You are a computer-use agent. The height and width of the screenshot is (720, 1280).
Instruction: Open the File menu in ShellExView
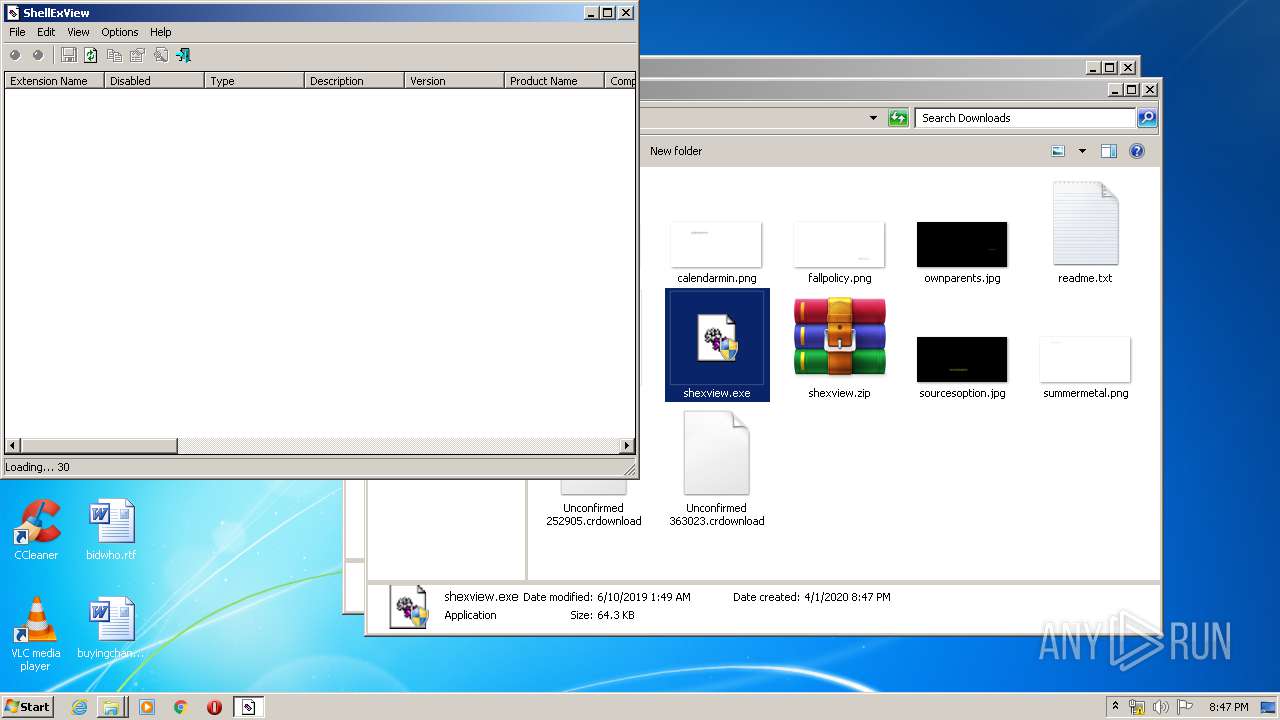pos(17,32)
